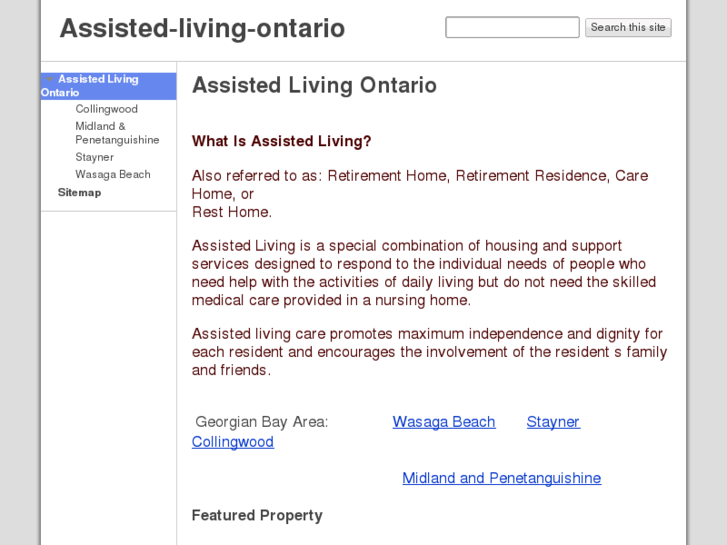Click the site search text field
The width and height of the screenshot is (727, 545).
(512, 28)
